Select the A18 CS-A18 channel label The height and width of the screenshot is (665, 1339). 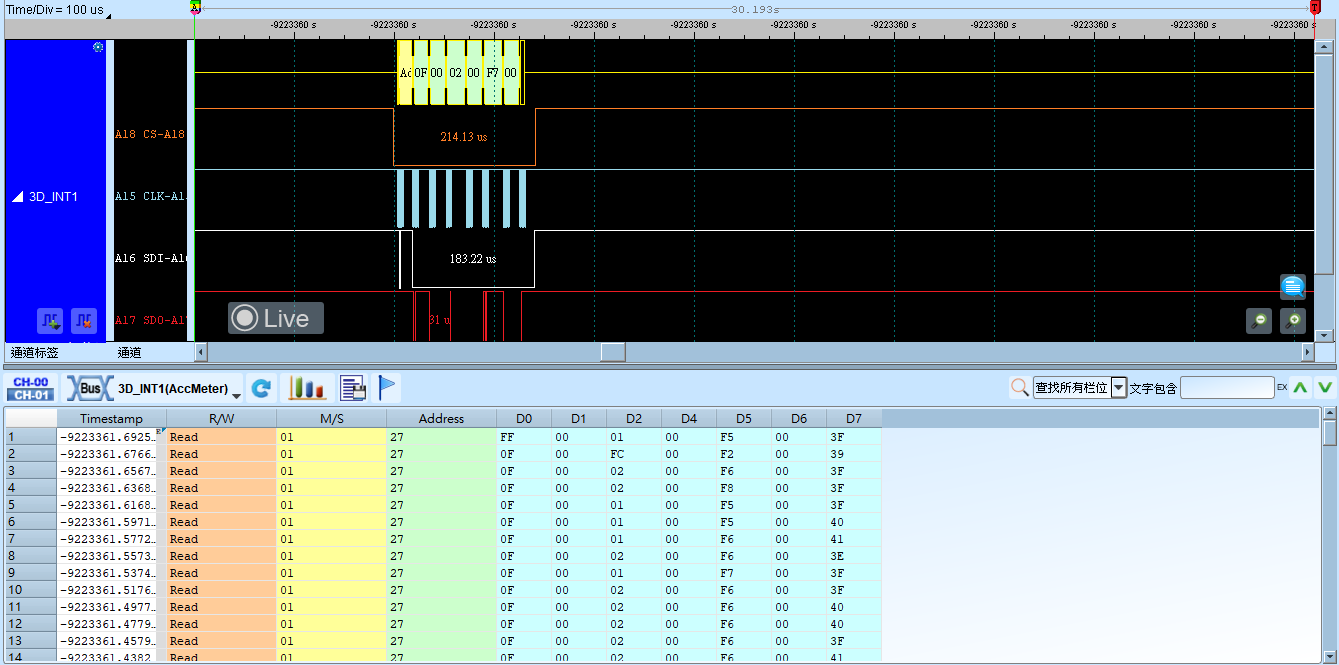click(150, 134)
